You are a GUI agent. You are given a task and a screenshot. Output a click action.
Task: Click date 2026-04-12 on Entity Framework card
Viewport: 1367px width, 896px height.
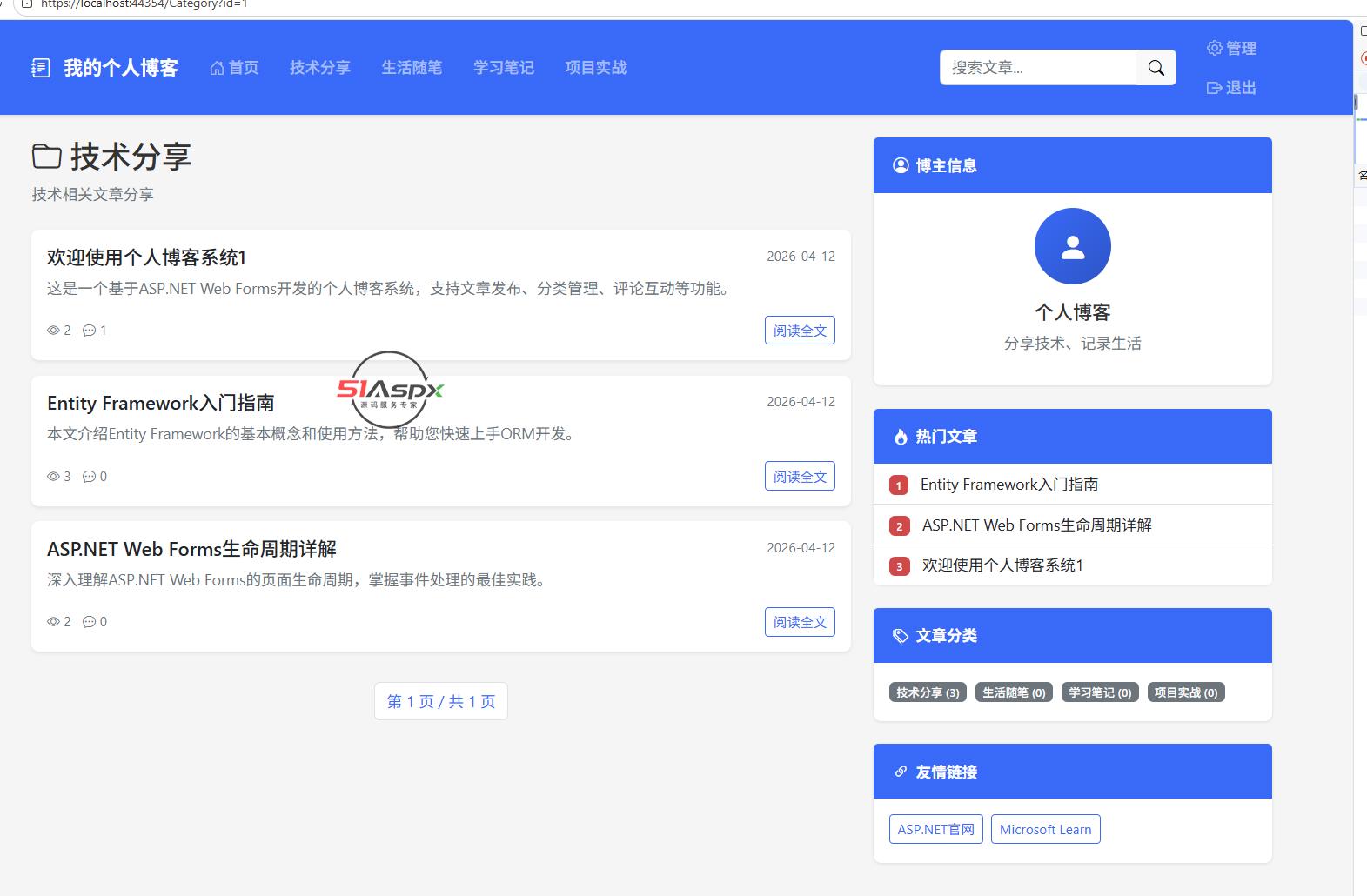[801, 402]
